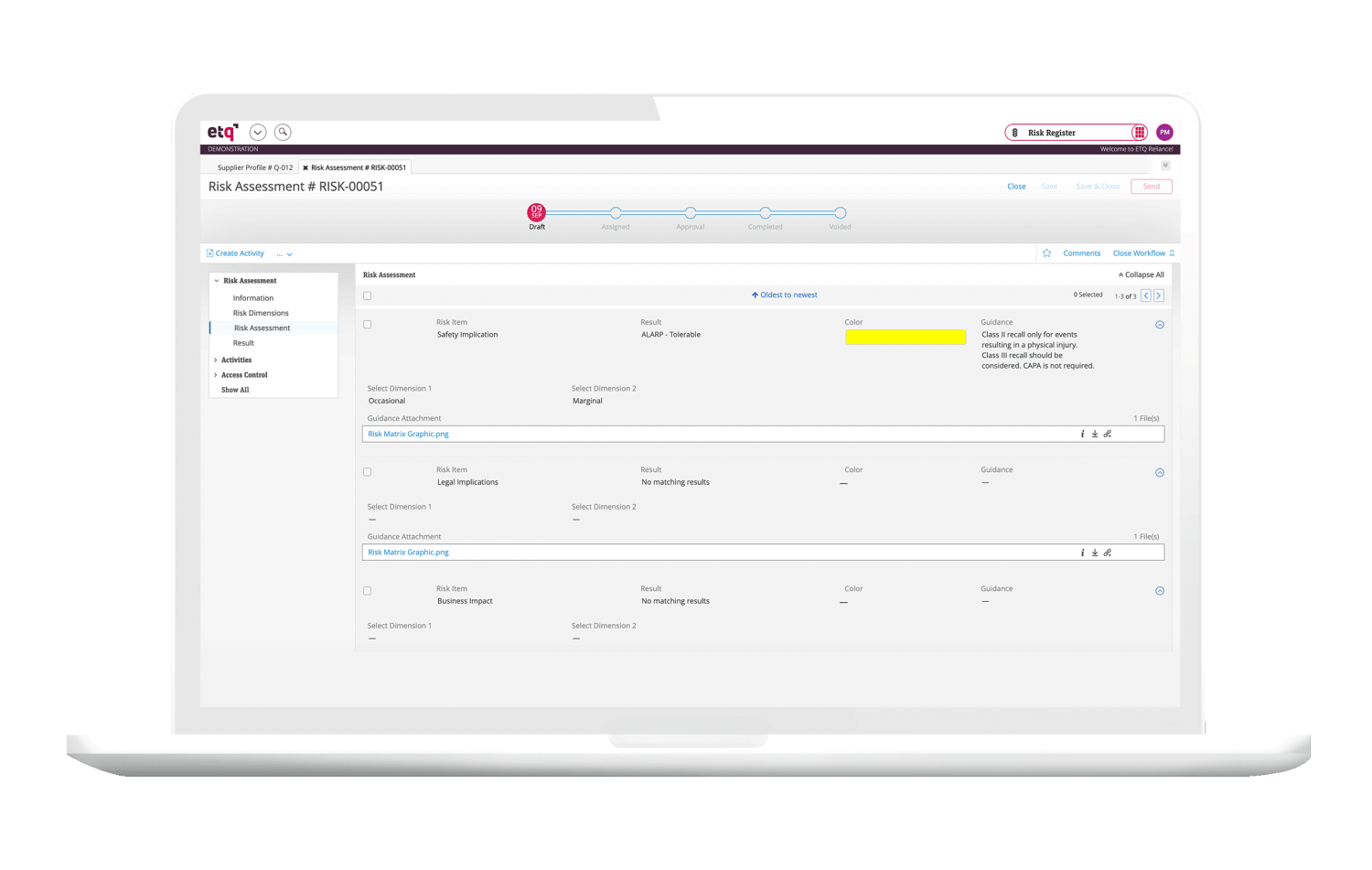Screen dimensions: 1372x870
Task: Select Risk Dimensions in the sidebar
Action: click(261, 313)
